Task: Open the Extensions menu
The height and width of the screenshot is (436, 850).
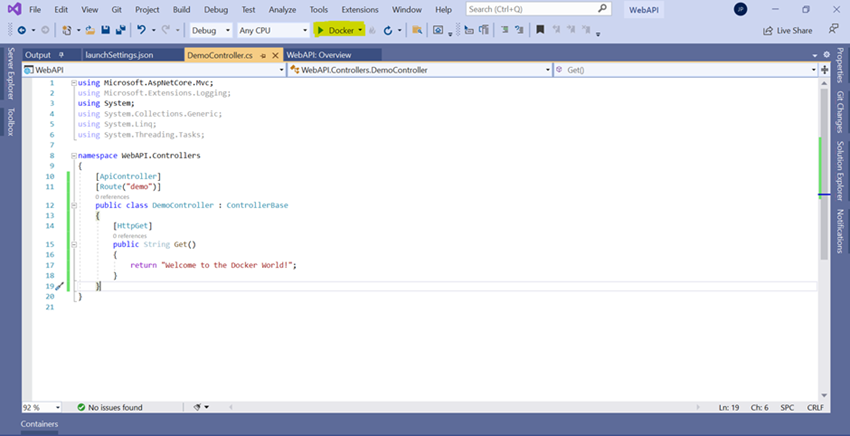Action: (360, 9)
